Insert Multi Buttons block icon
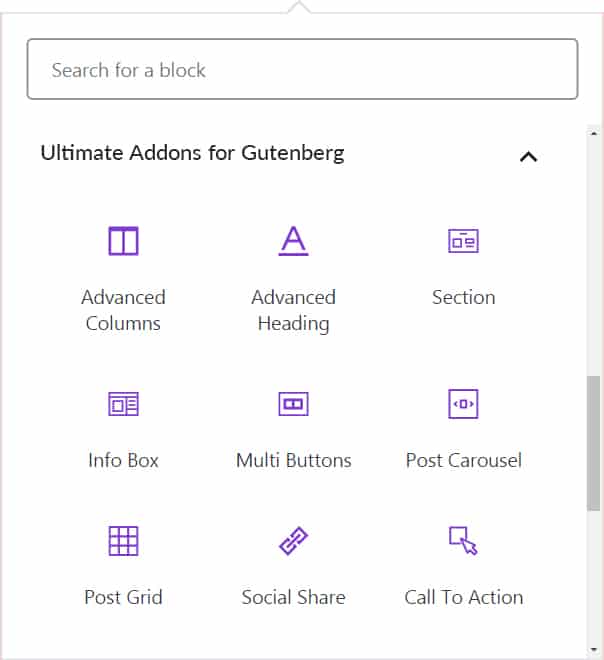Image resolution: width=604 pixels, height=660 pixels. 293,404
